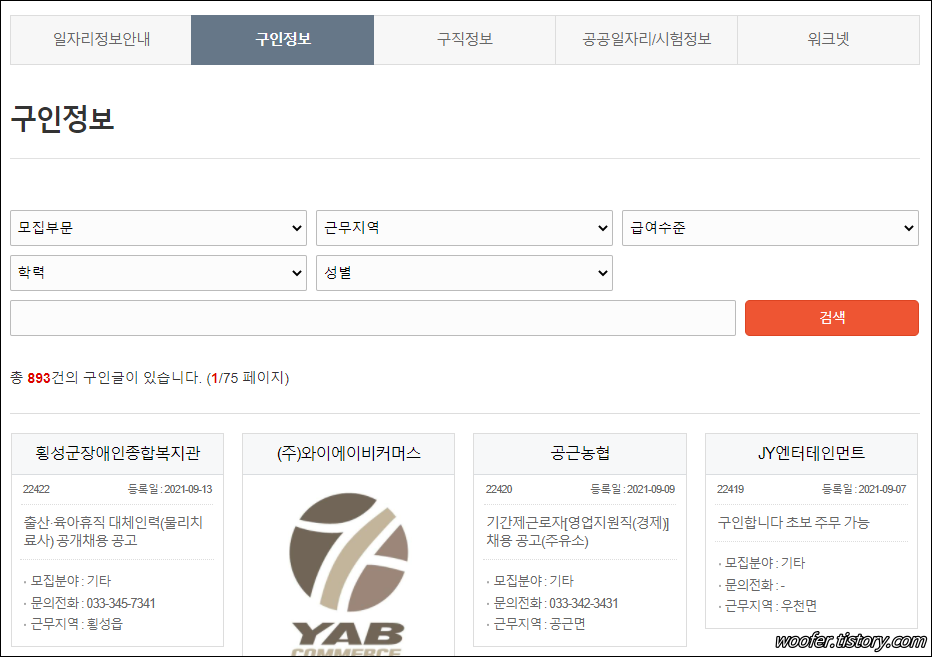Click the 등록일 2021-09-09 text

(632, 489)
